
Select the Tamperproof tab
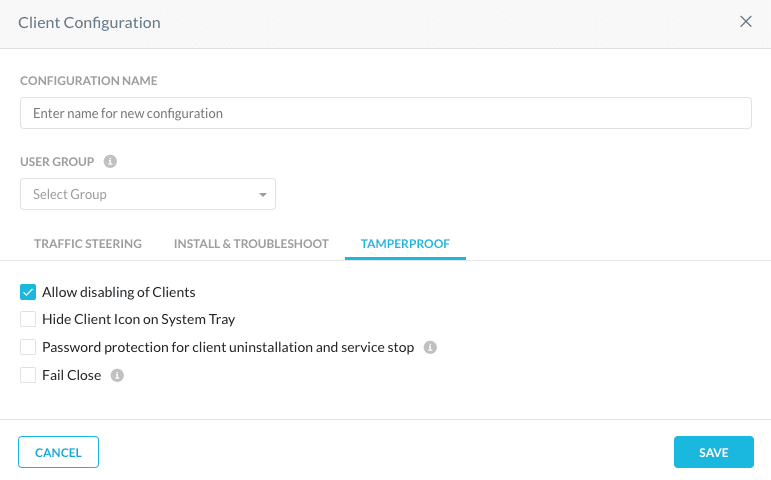tap(405, 244)
